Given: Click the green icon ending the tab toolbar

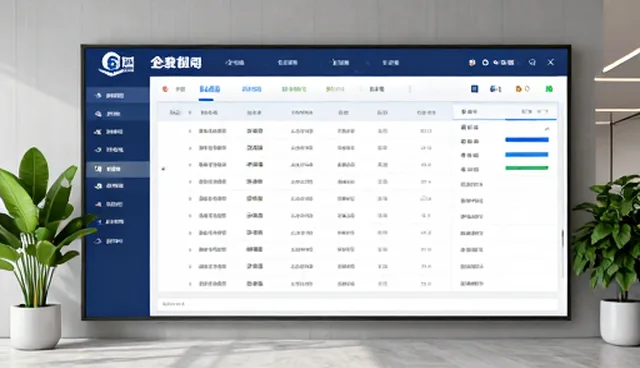Looking at the screenshot, I should pos(549,89).
